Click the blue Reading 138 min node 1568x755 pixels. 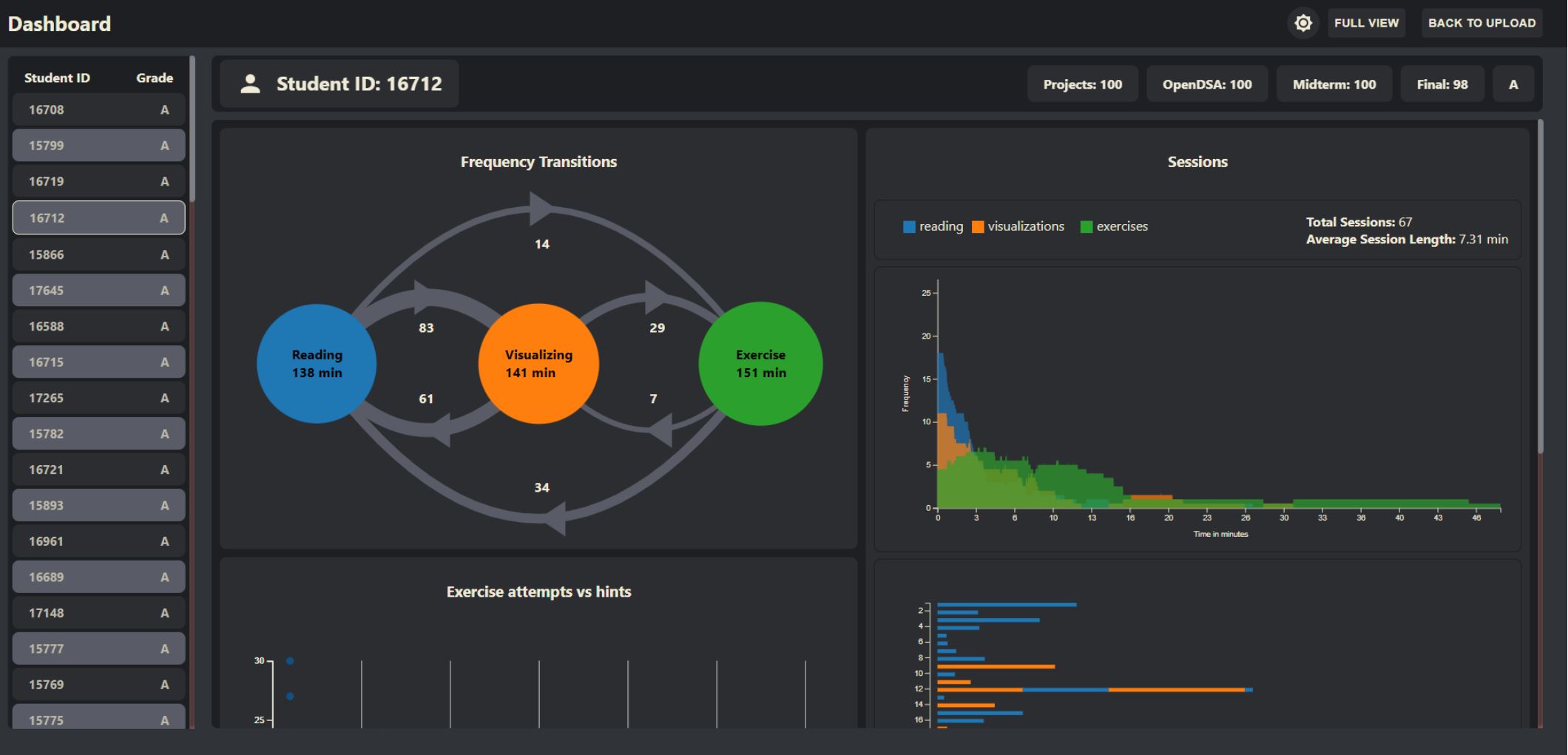[x=317, y=364]
